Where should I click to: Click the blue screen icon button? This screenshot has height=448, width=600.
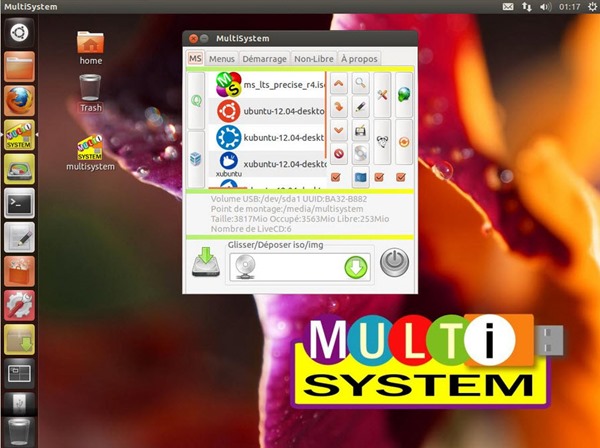tap(360, 177)
